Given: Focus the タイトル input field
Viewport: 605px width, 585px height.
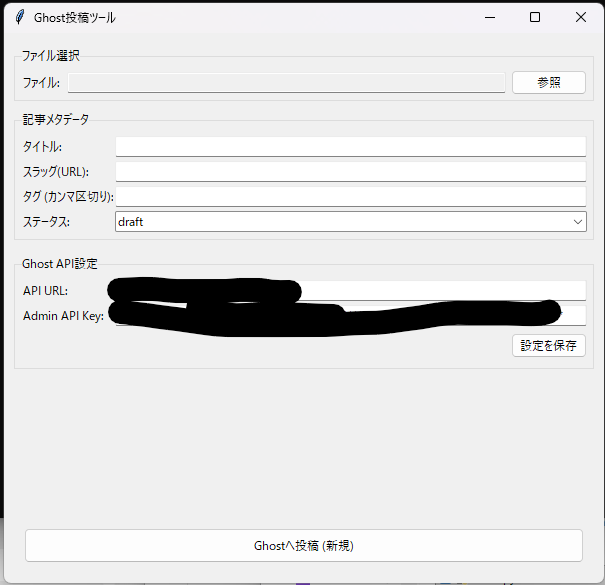Looking at the screenshot, I should tap(351, 147).
